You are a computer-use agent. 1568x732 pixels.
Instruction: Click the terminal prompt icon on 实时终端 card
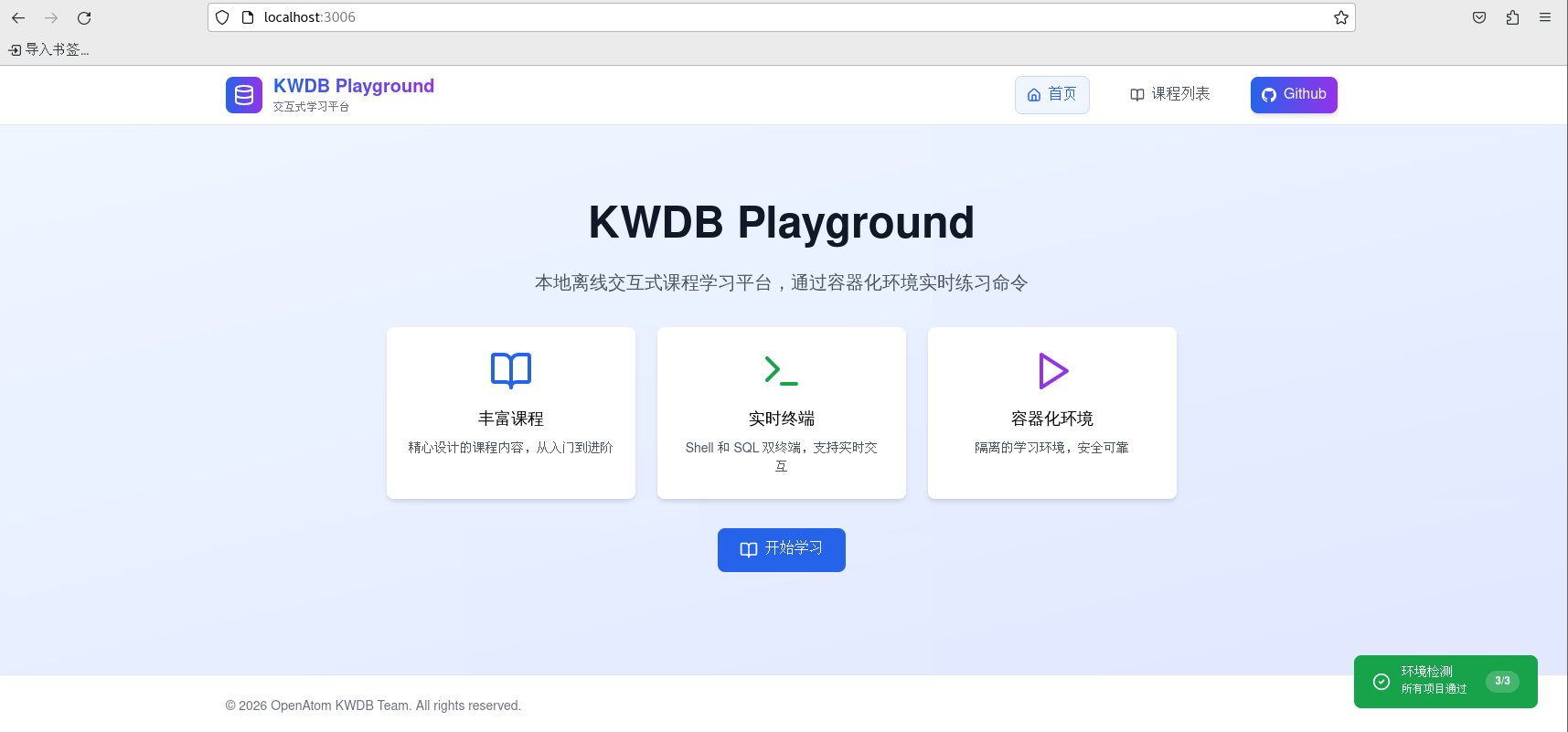tap(782, 370)
